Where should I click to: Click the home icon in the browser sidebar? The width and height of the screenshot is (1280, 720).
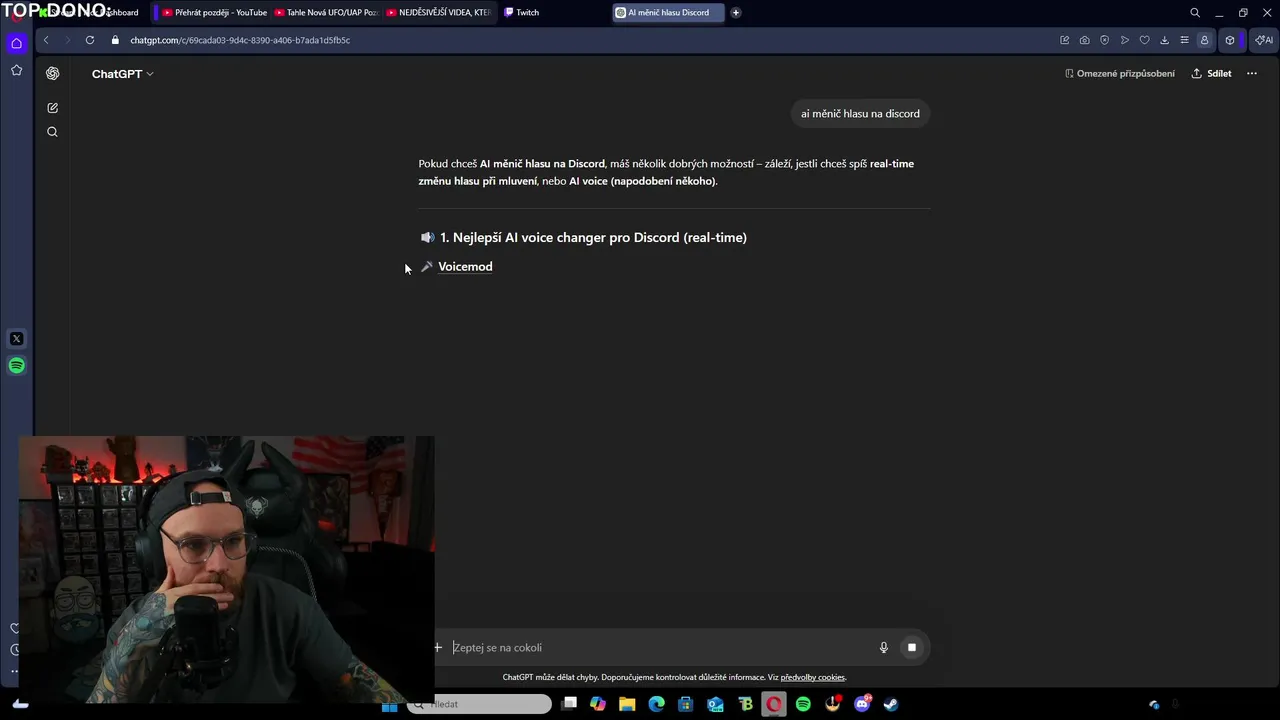[x=16, y=43]
